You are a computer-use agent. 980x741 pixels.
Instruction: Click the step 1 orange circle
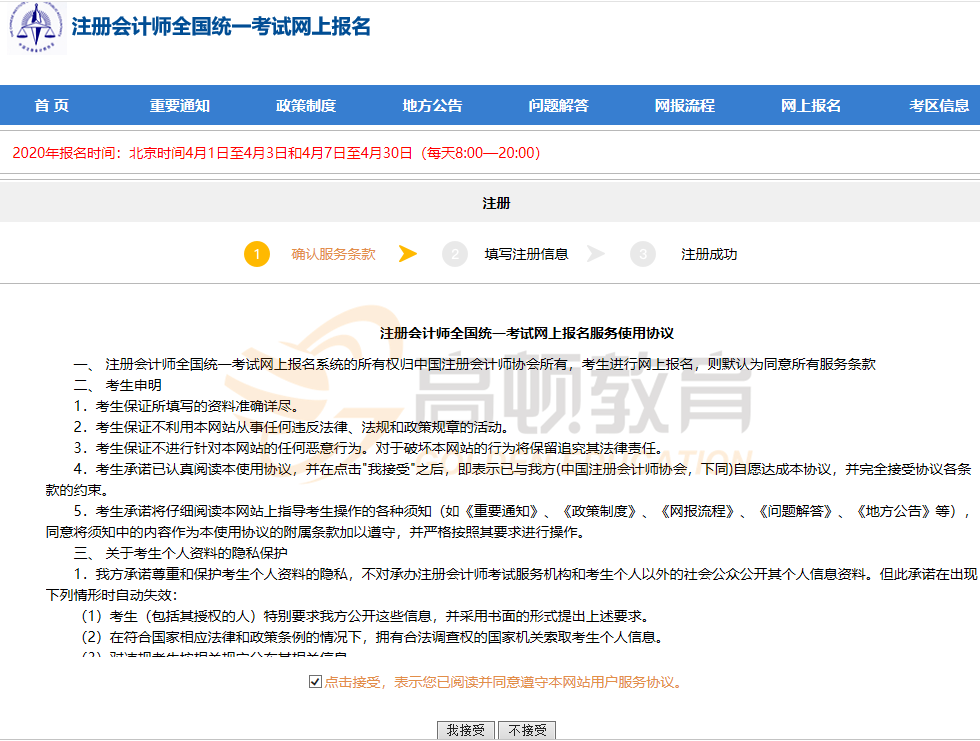(256, 254)
